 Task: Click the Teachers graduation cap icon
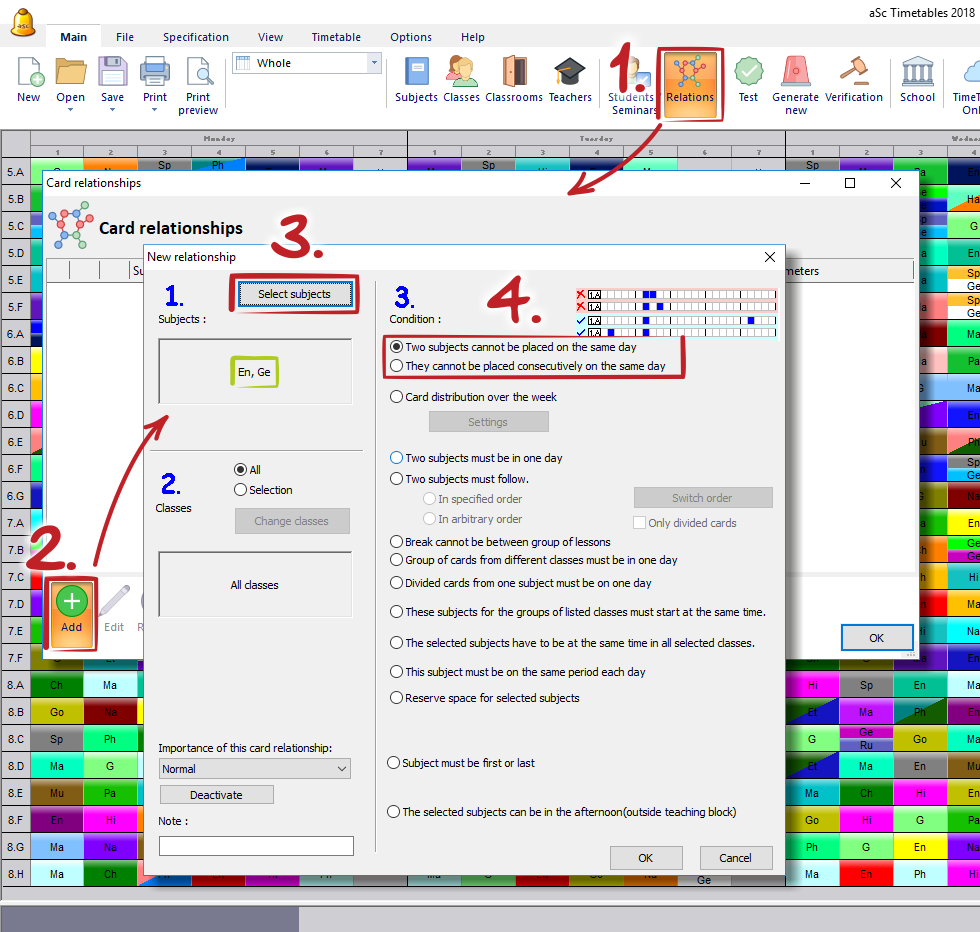570,80
